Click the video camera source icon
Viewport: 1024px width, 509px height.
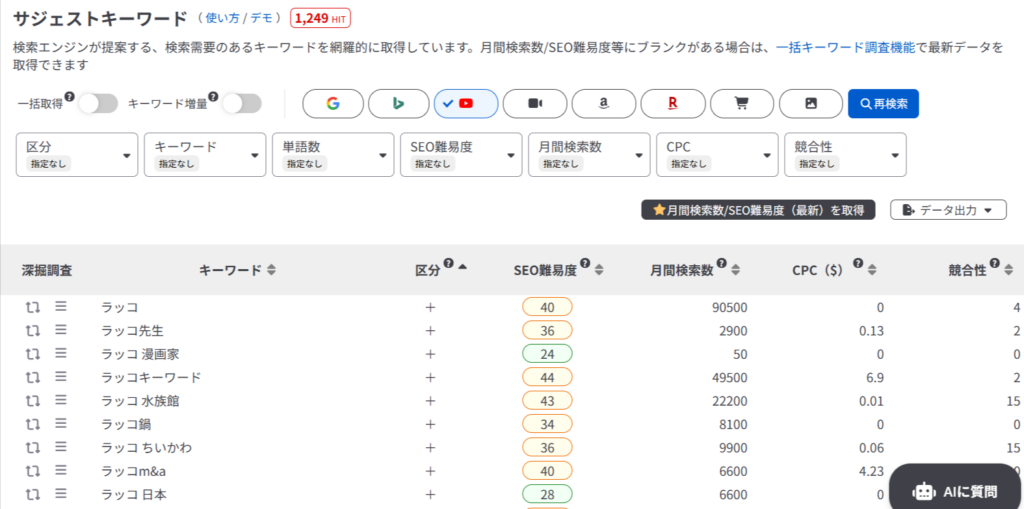535,104
